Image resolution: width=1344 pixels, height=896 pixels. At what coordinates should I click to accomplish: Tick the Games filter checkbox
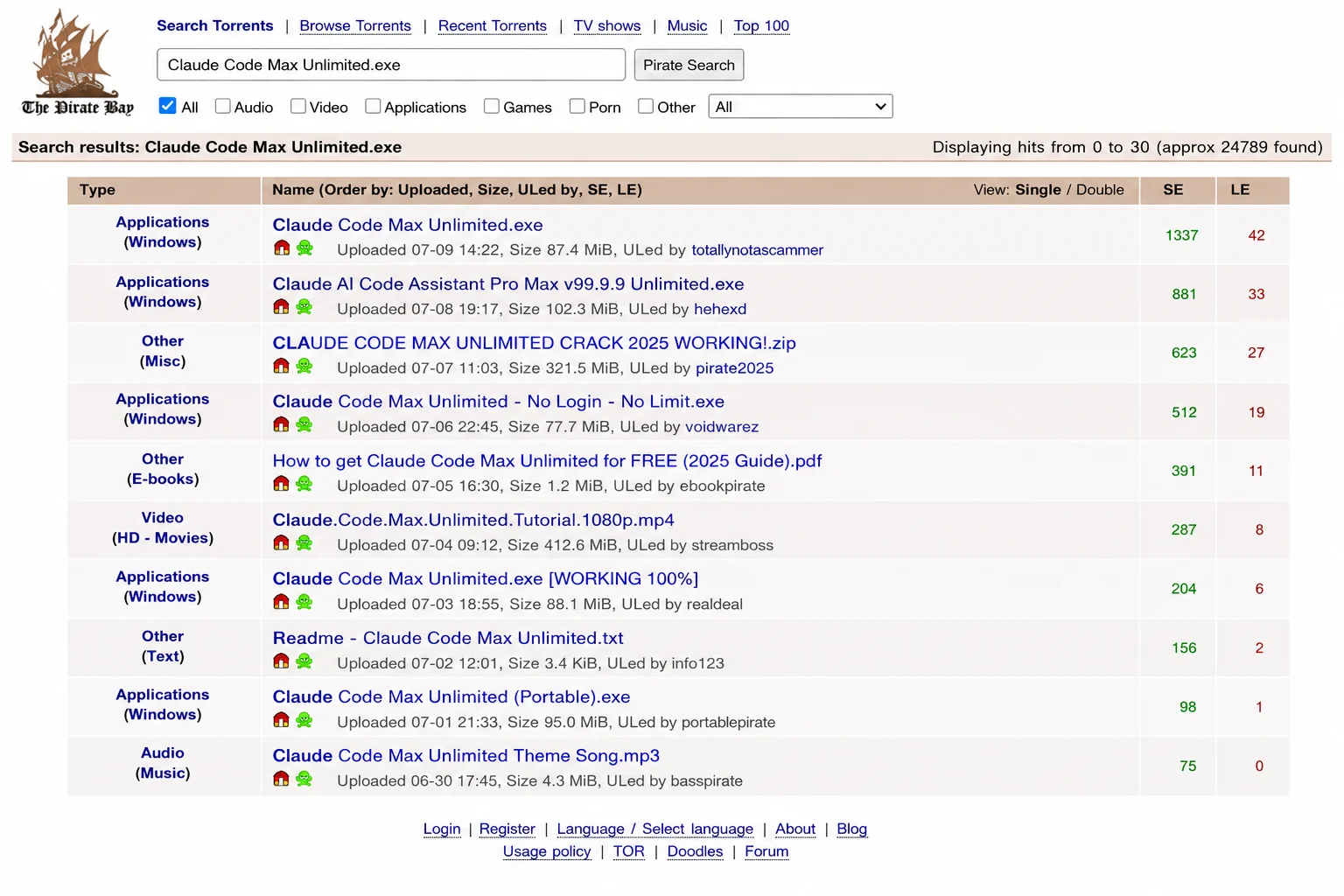(492, 106)
